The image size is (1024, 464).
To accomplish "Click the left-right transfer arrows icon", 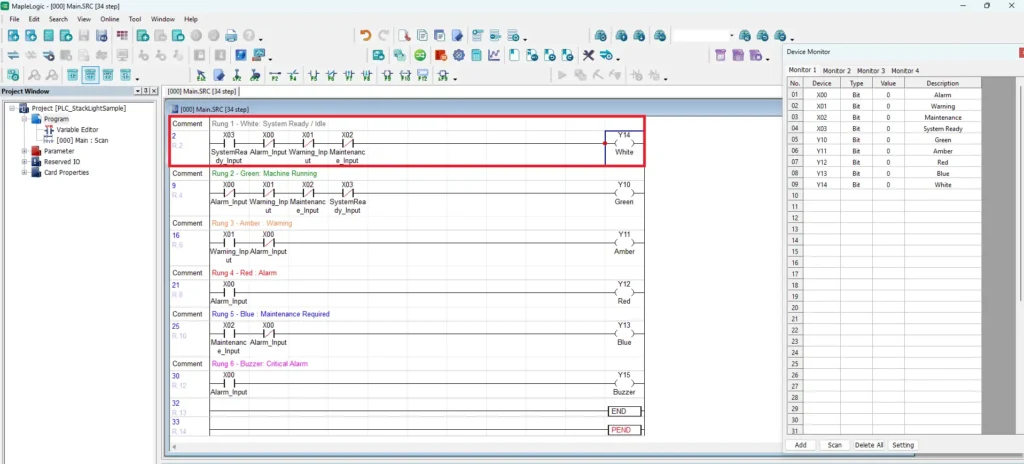I will 13,56.
